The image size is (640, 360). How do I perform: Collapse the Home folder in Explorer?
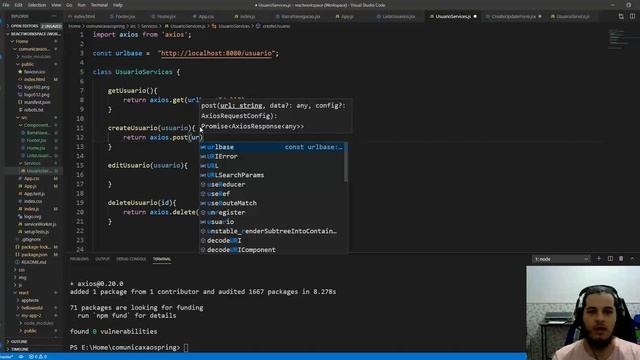click(x=34, y=41)
